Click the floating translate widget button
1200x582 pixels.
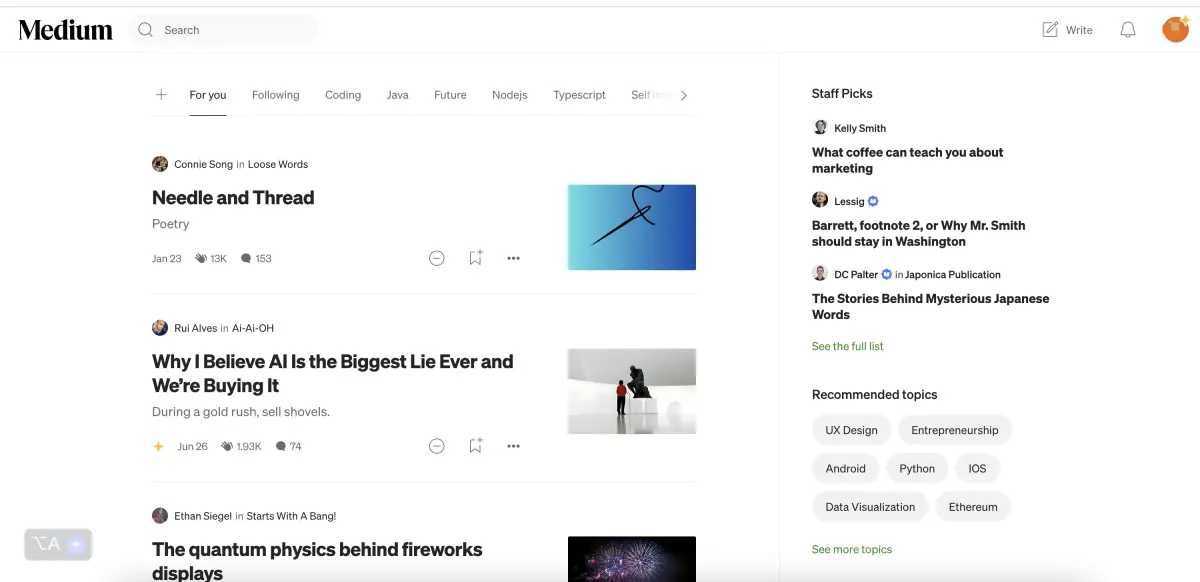58,544
